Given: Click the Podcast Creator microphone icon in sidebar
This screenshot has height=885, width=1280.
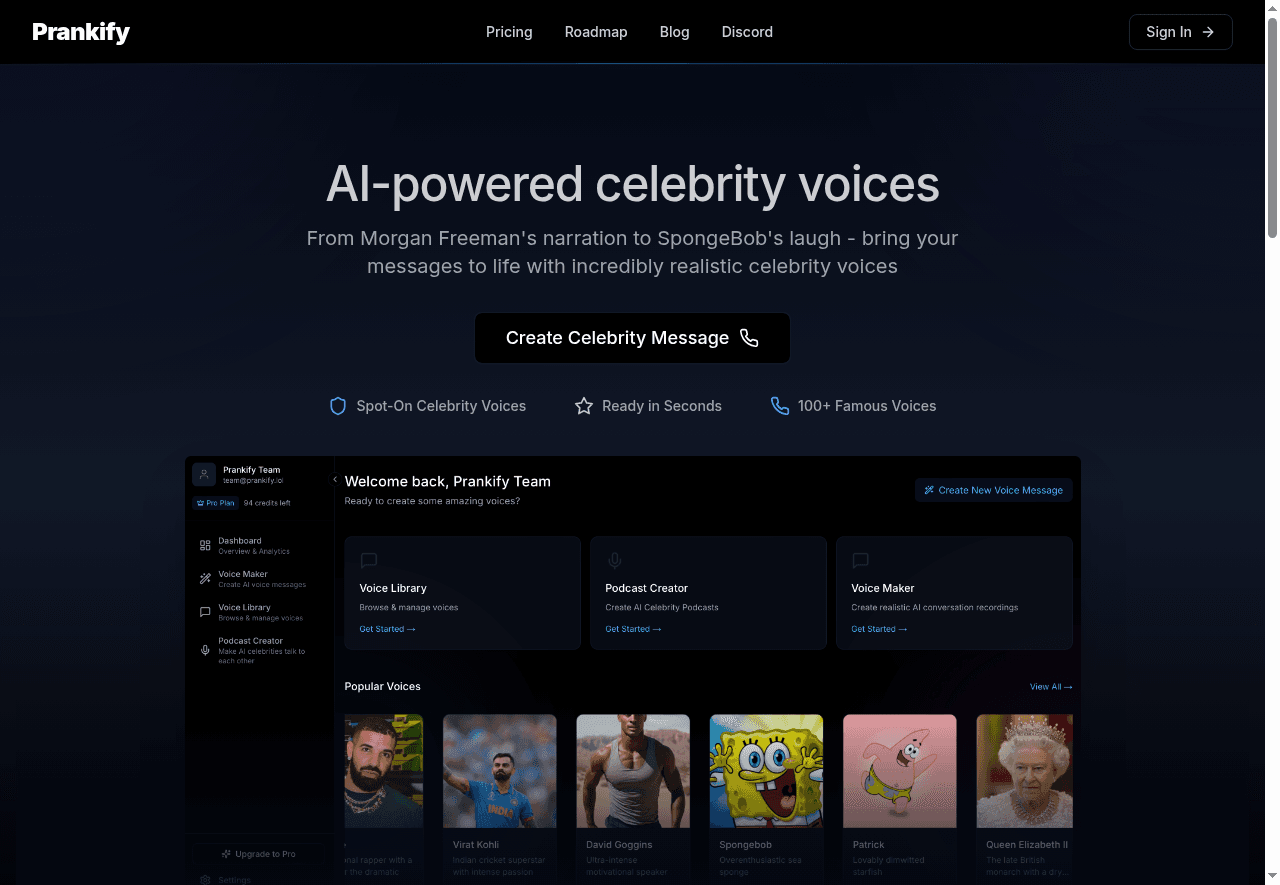Looking at the screenshot, I should pyautogui.click(x=205, y=650).
